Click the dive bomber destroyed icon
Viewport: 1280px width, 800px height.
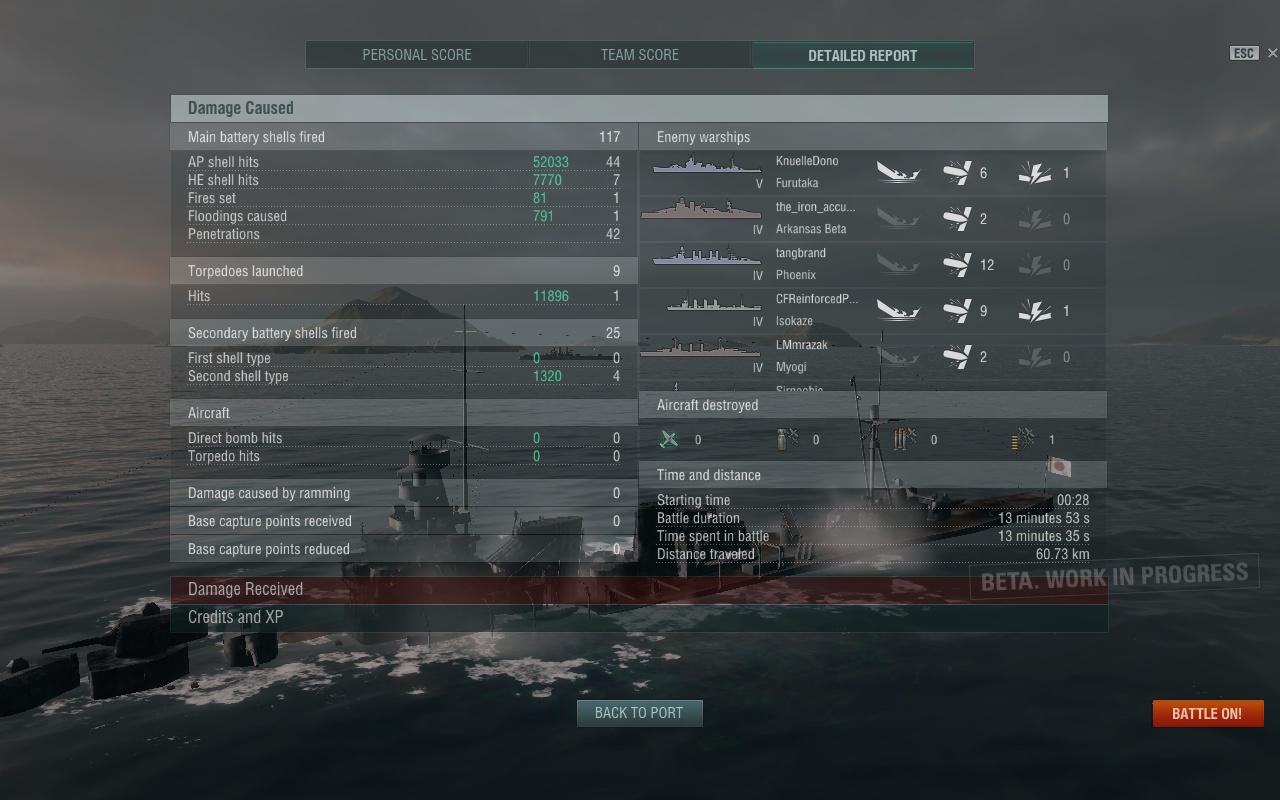pyautogui.click(x=787, y=439)
